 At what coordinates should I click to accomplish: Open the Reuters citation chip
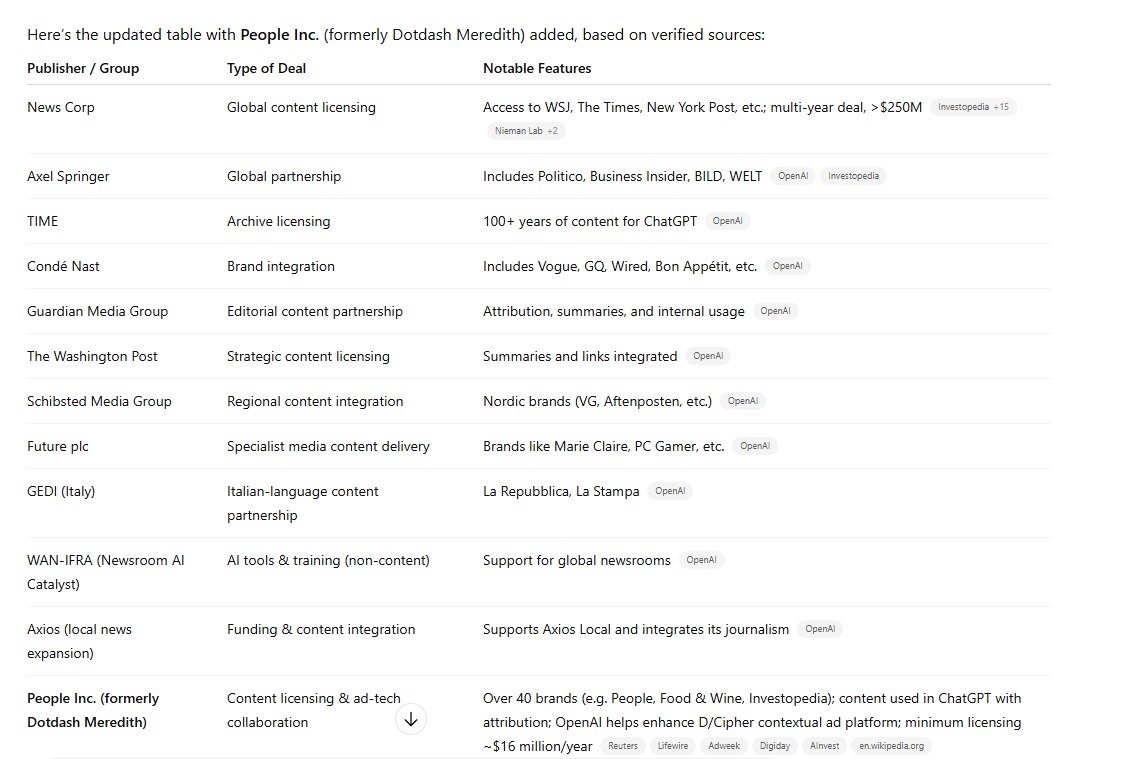click(x=623, y=745)
